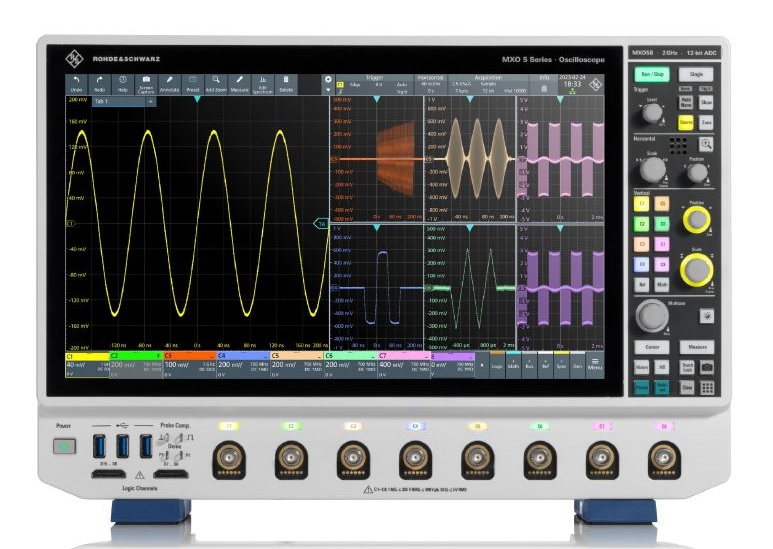Tap the Redo arrow icon
Screen dimensions: 773x549
pos(100,84)
